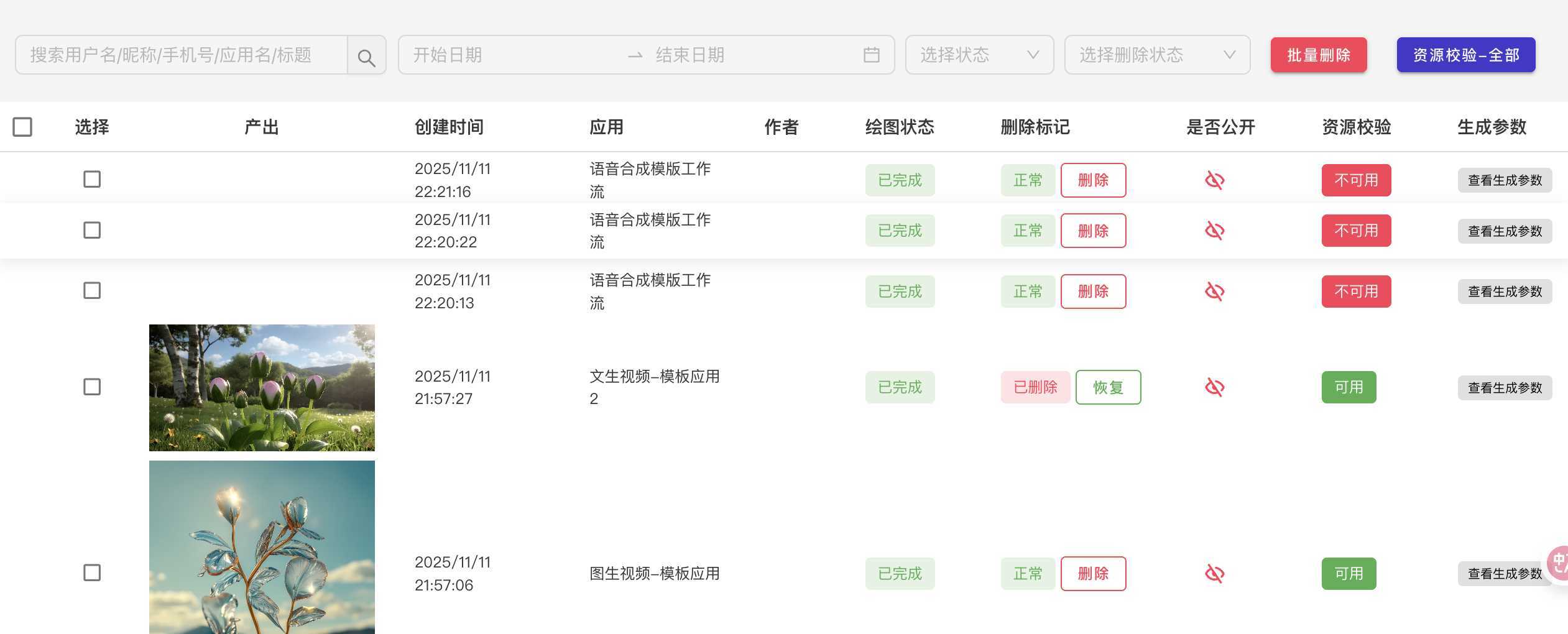Open the pink flower buds thumbnail
The image size is (1568, 634).
262,388
